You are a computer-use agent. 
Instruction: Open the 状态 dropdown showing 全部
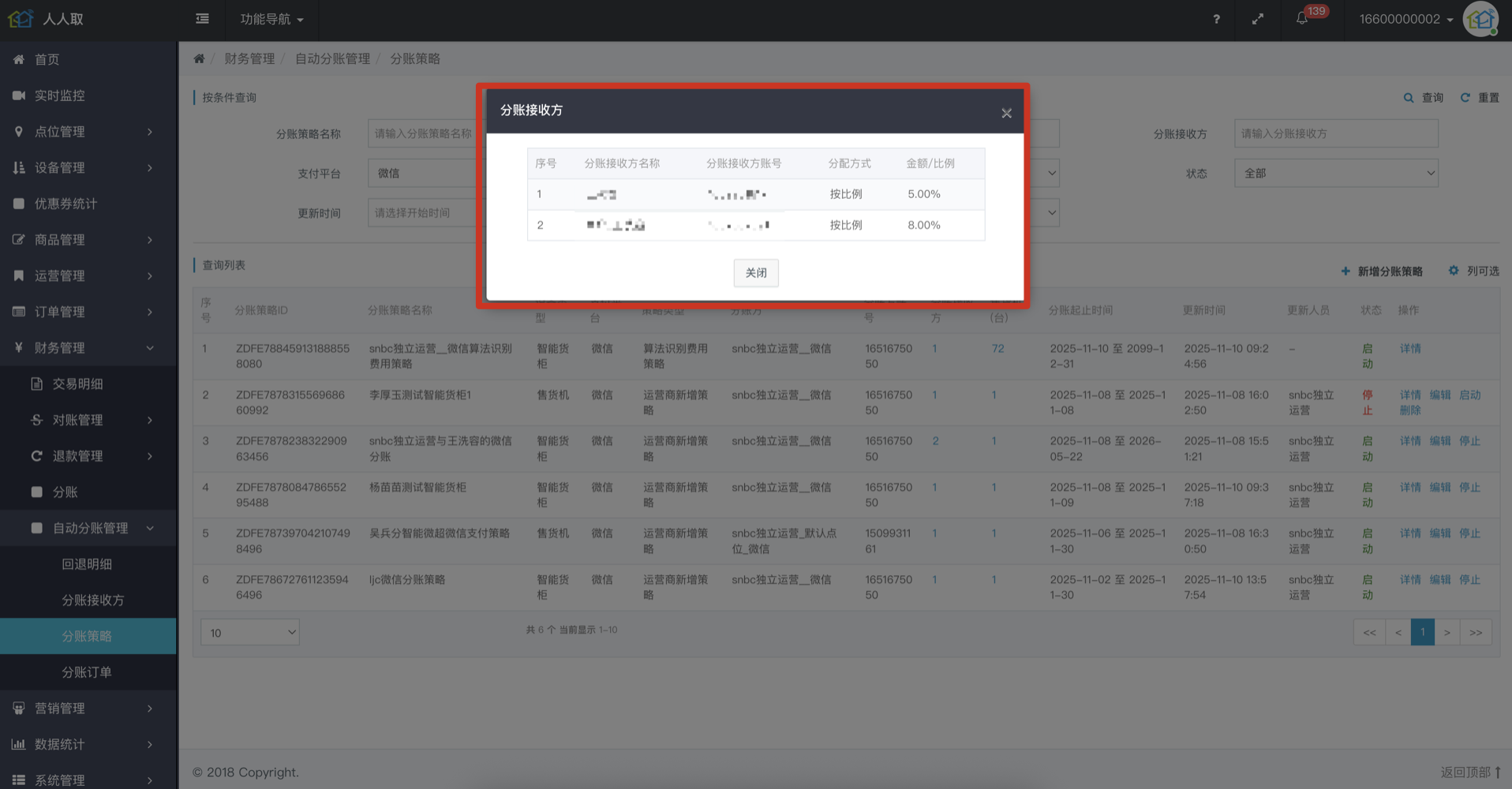coord(1335,174)
